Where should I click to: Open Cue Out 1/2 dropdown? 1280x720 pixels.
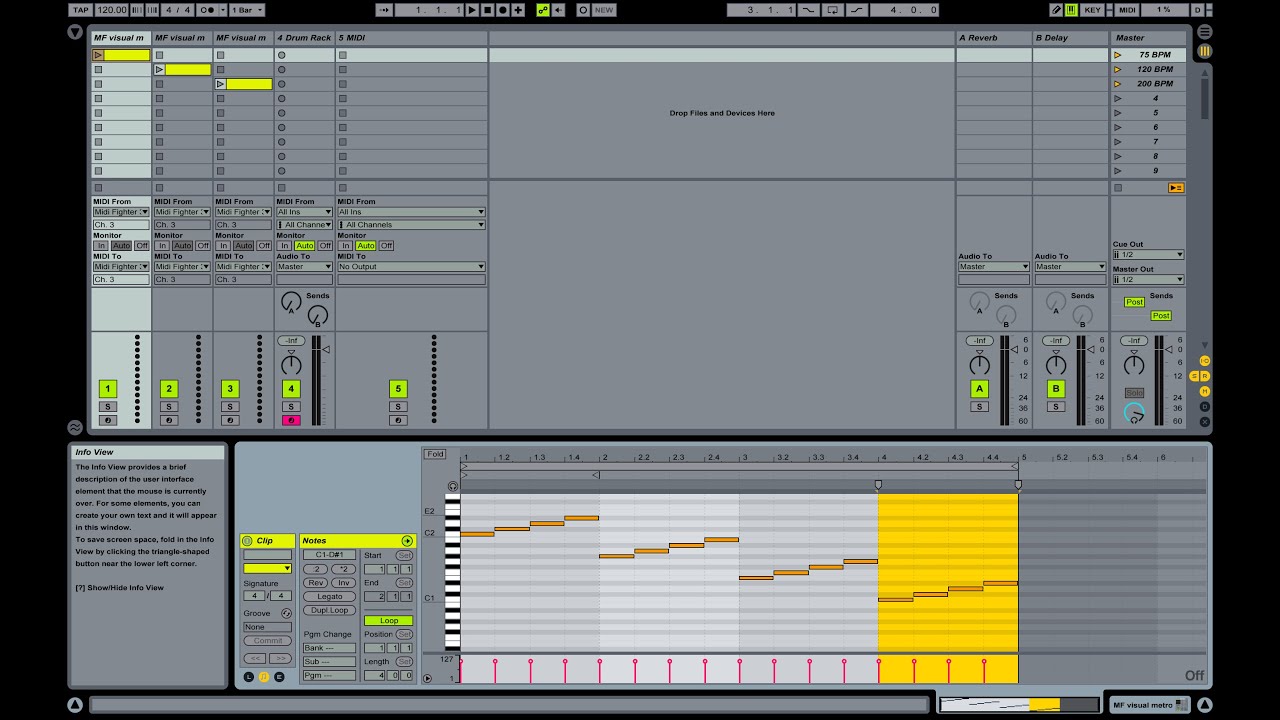[x=1148, y=255]
